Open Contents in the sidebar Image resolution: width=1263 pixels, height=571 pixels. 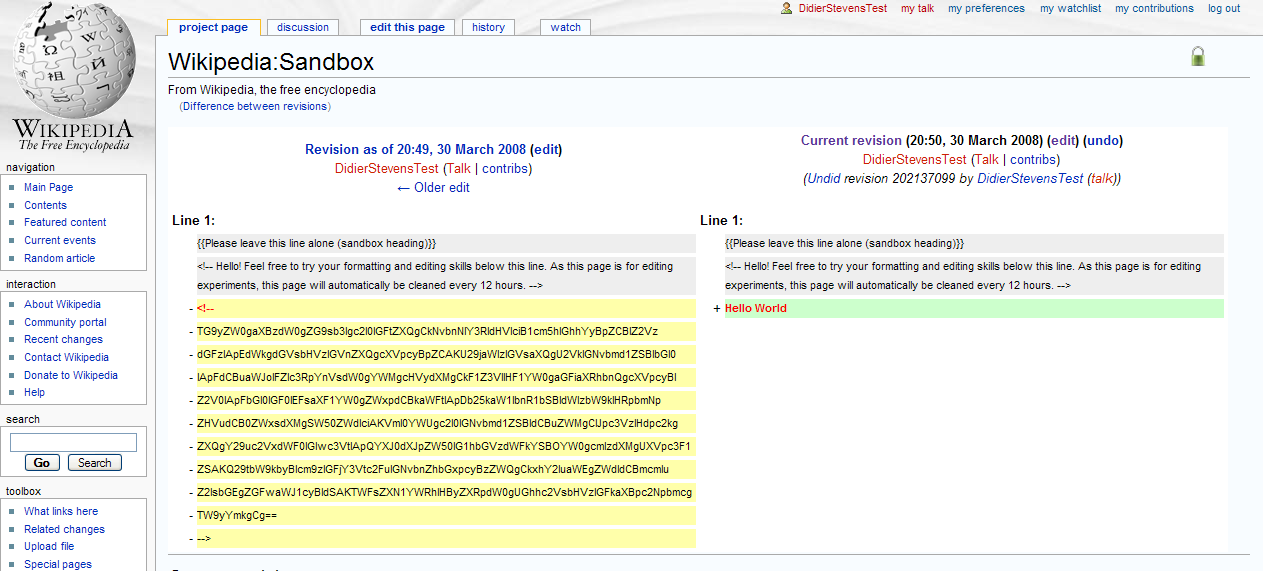(x=46, y=205)
